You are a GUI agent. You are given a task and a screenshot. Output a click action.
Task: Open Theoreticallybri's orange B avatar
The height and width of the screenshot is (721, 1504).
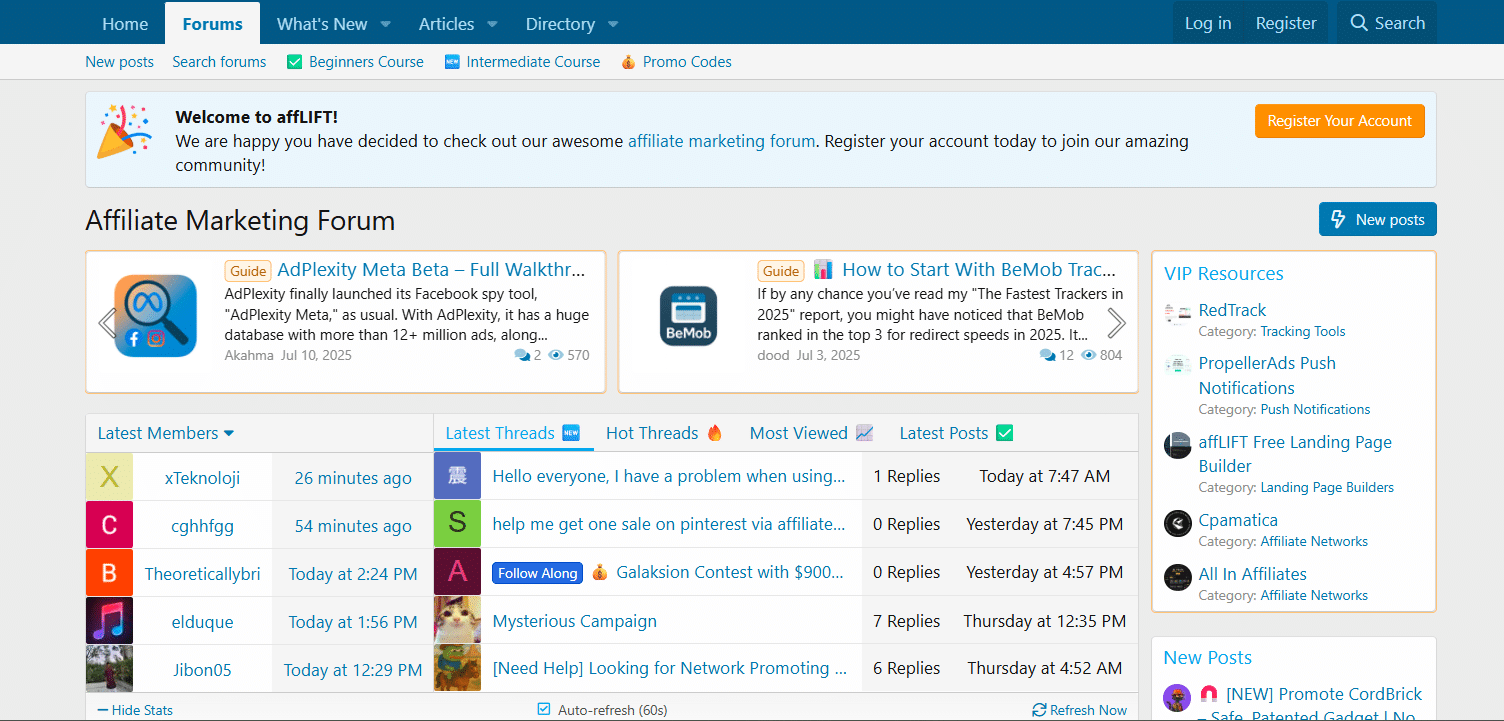(109, 573)
